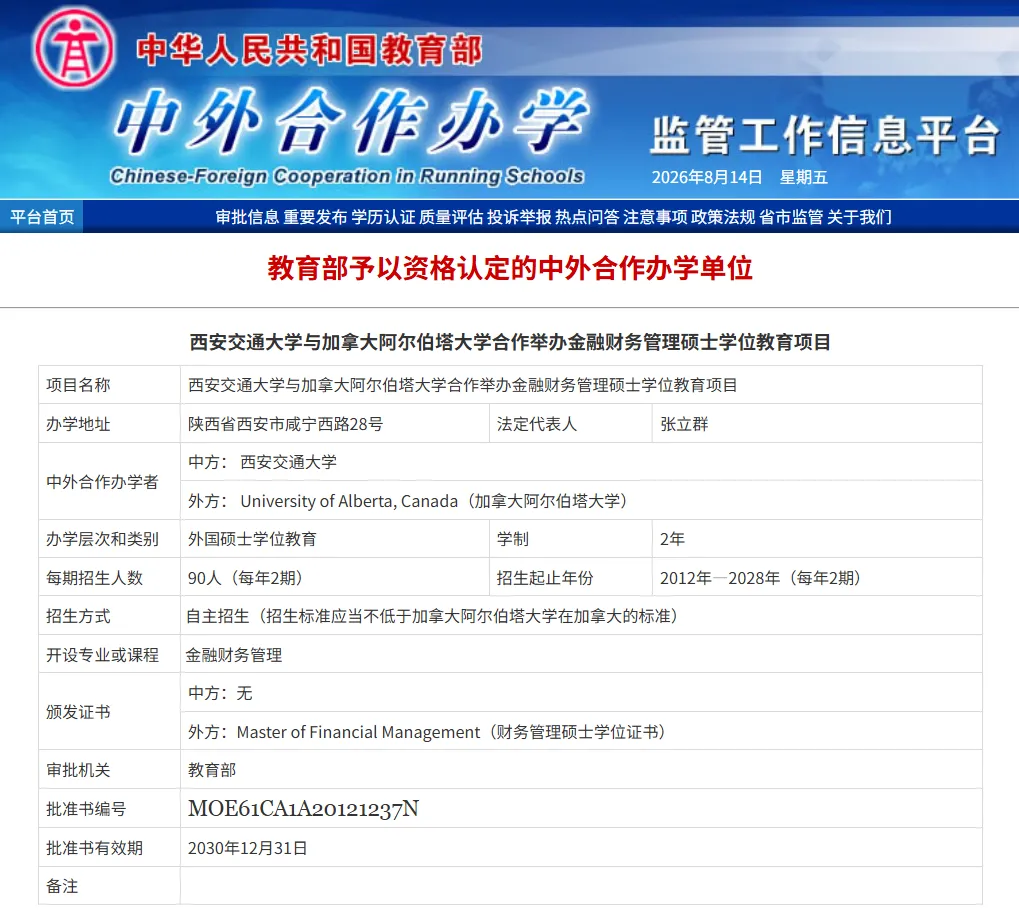Click the 开设专业或课程 label cell
Image resolution: width=1019 pixels, height=915 pixels.
tap(109, 654)
